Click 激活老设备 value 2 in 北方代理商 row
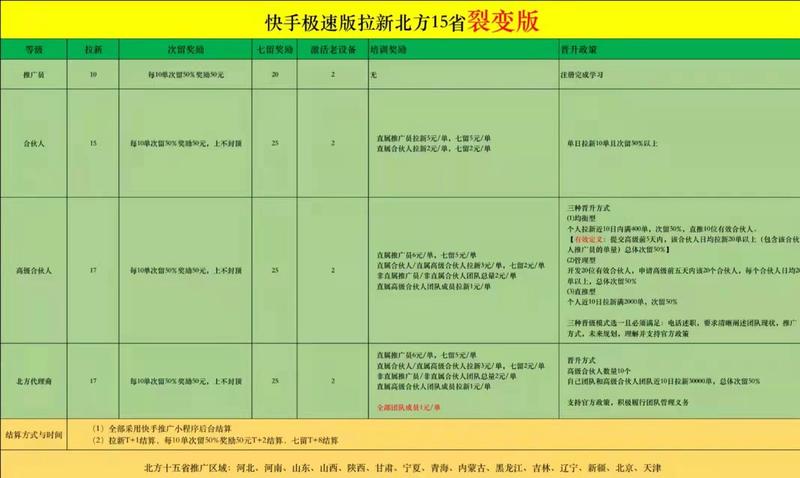 (x=333, y=381)
